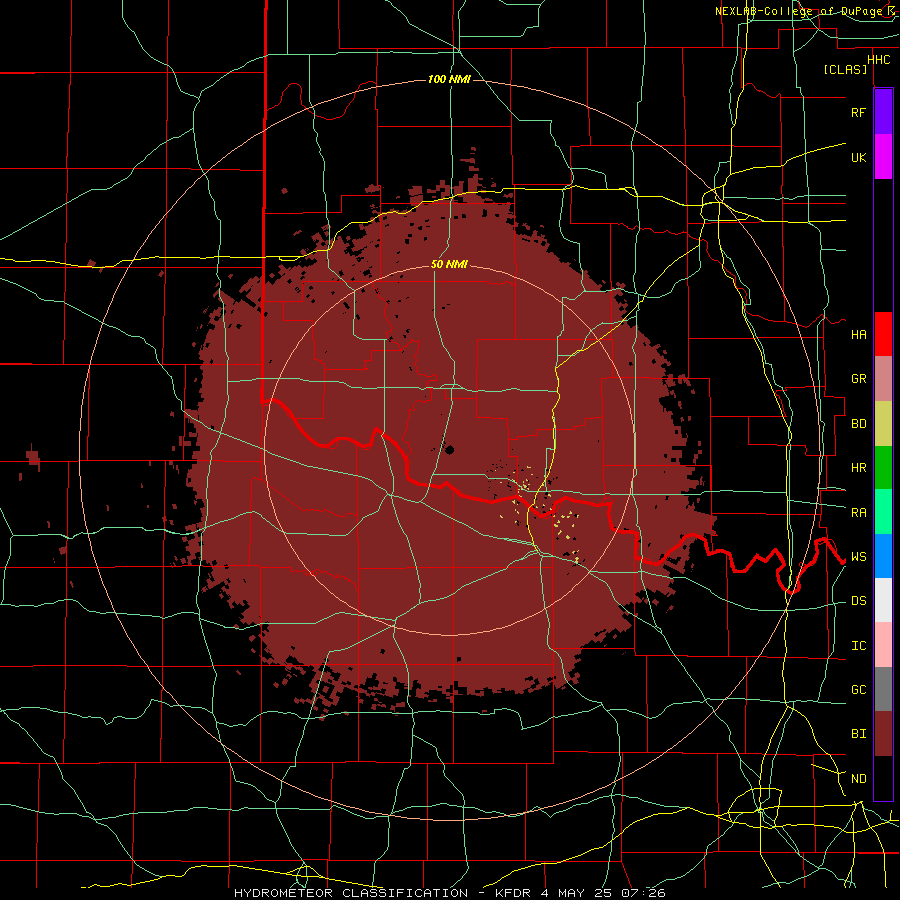This screenshot has width=900, height=900.
Task: Click the 'HR' legend label
Action: 859,468
